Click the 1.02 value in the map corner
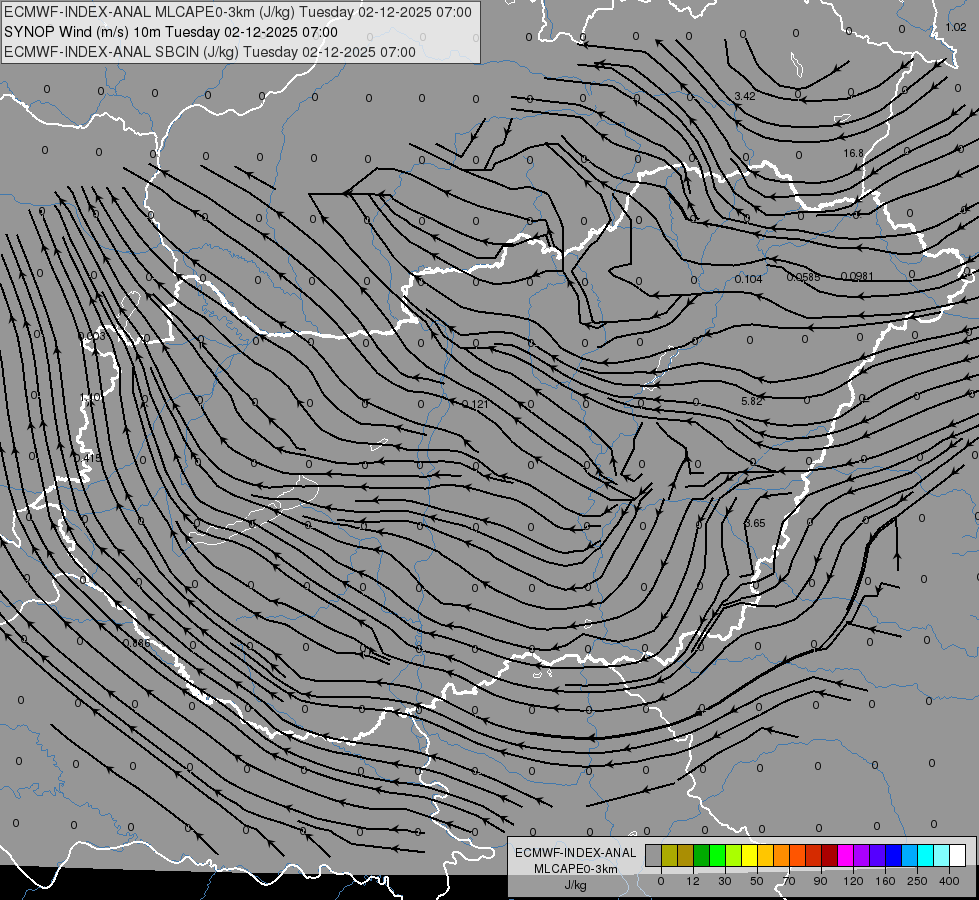Screen dimensions: 979x900 tap(956, 27)
